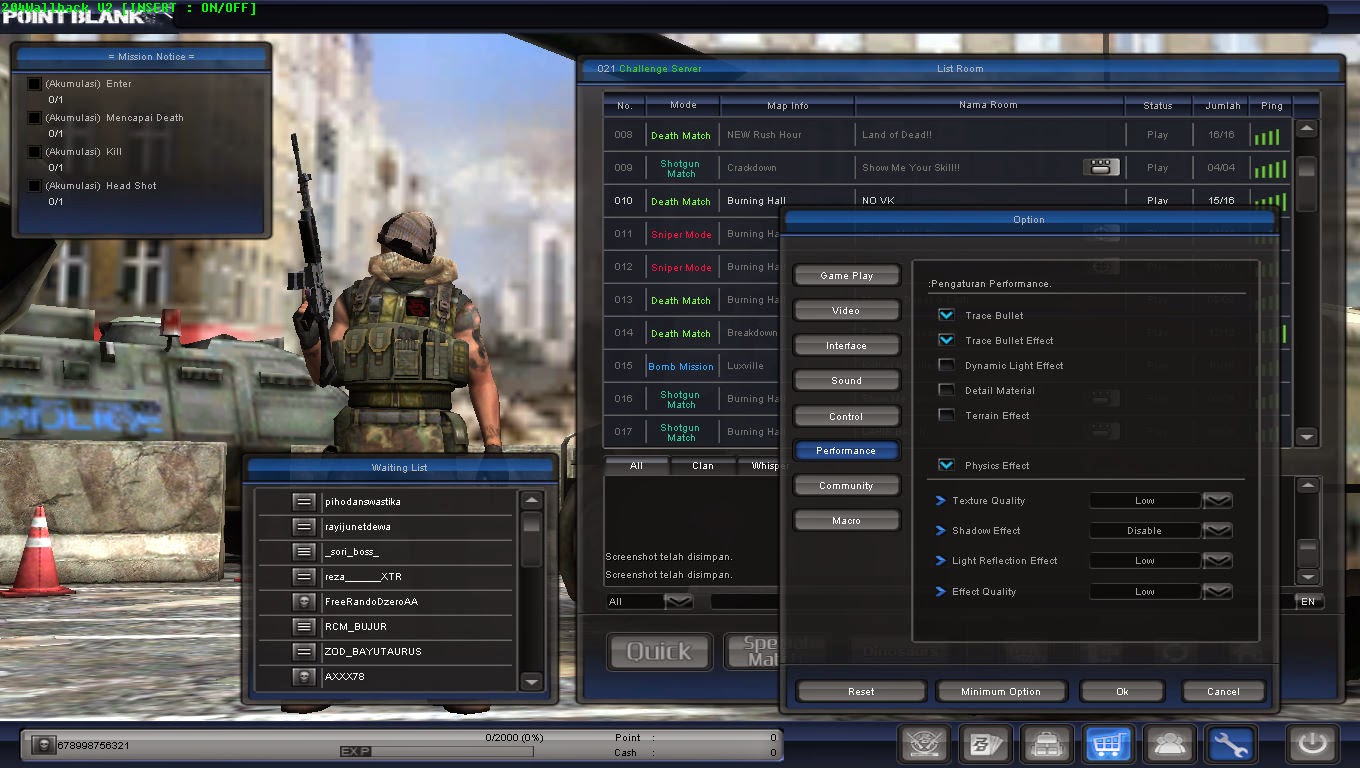1360x768 pixels.
Task: Click the (Akumulasi) Kill mission checkbox
Action: click(x=35, y=152)
